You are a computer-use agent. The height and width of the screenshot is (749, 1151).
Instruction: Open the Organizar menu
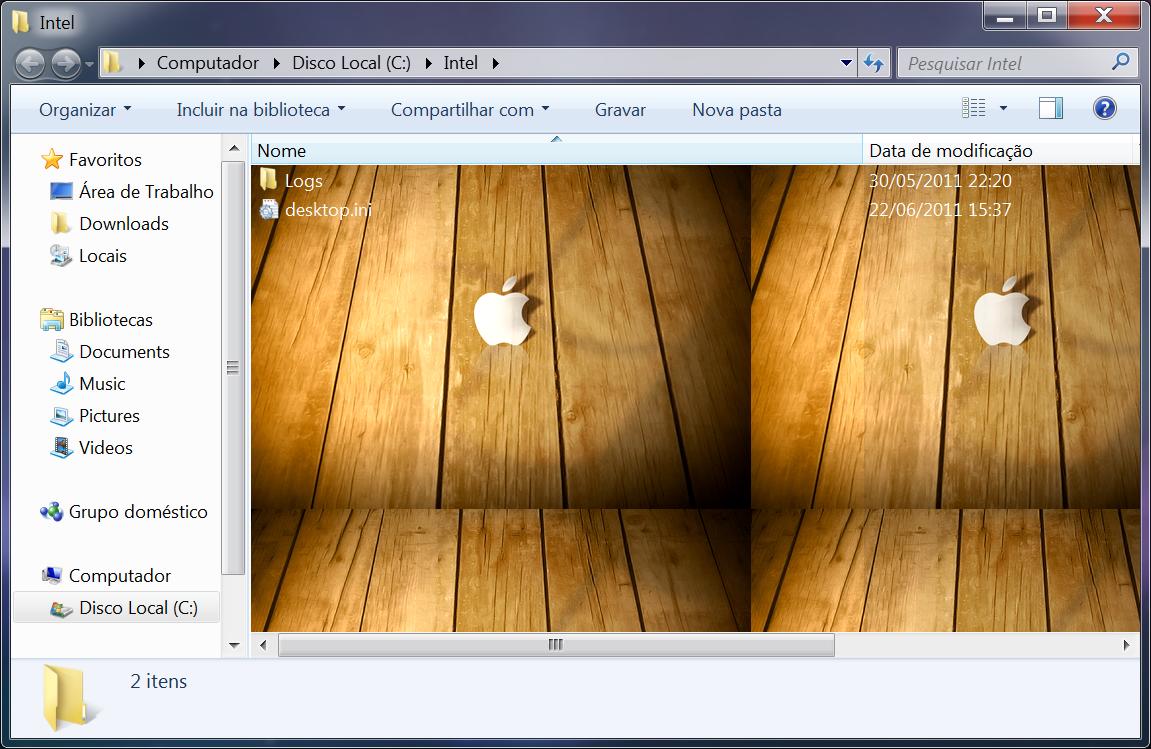point(85,110)
